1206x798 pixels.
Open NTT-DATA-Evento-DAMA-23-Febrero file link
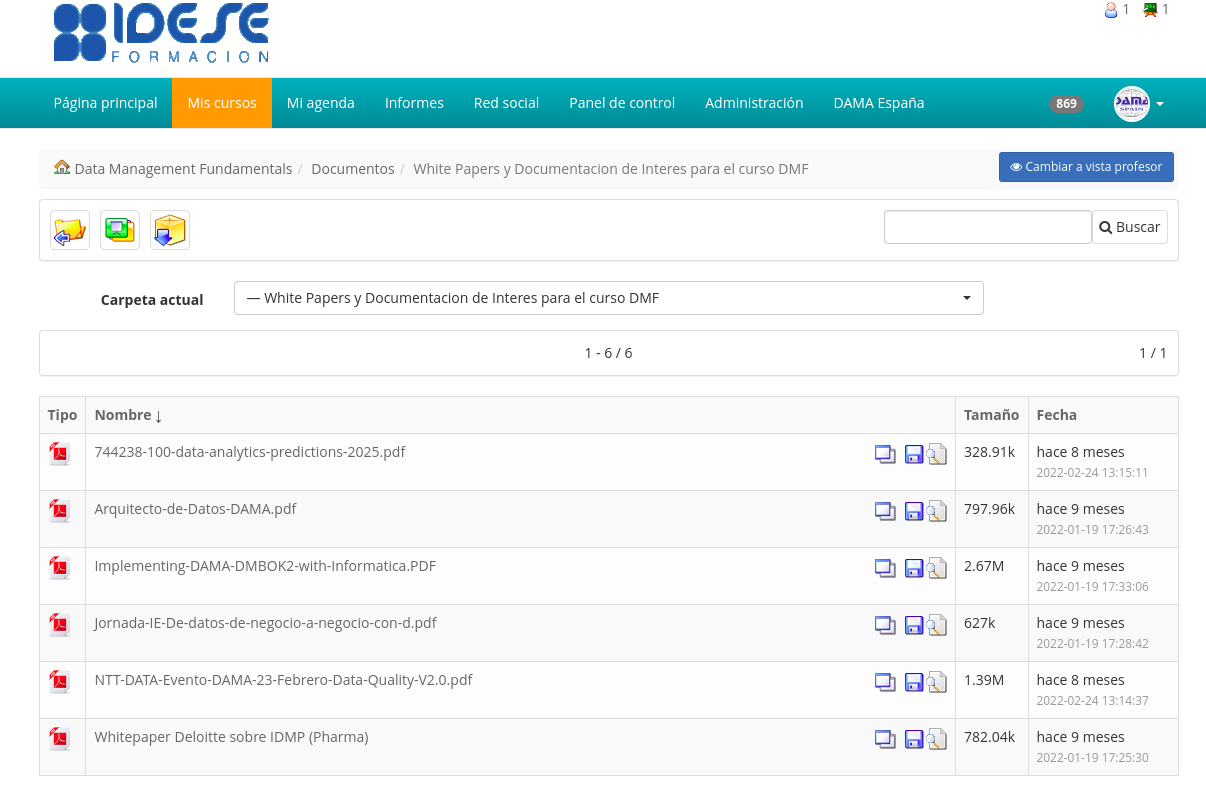283,680
